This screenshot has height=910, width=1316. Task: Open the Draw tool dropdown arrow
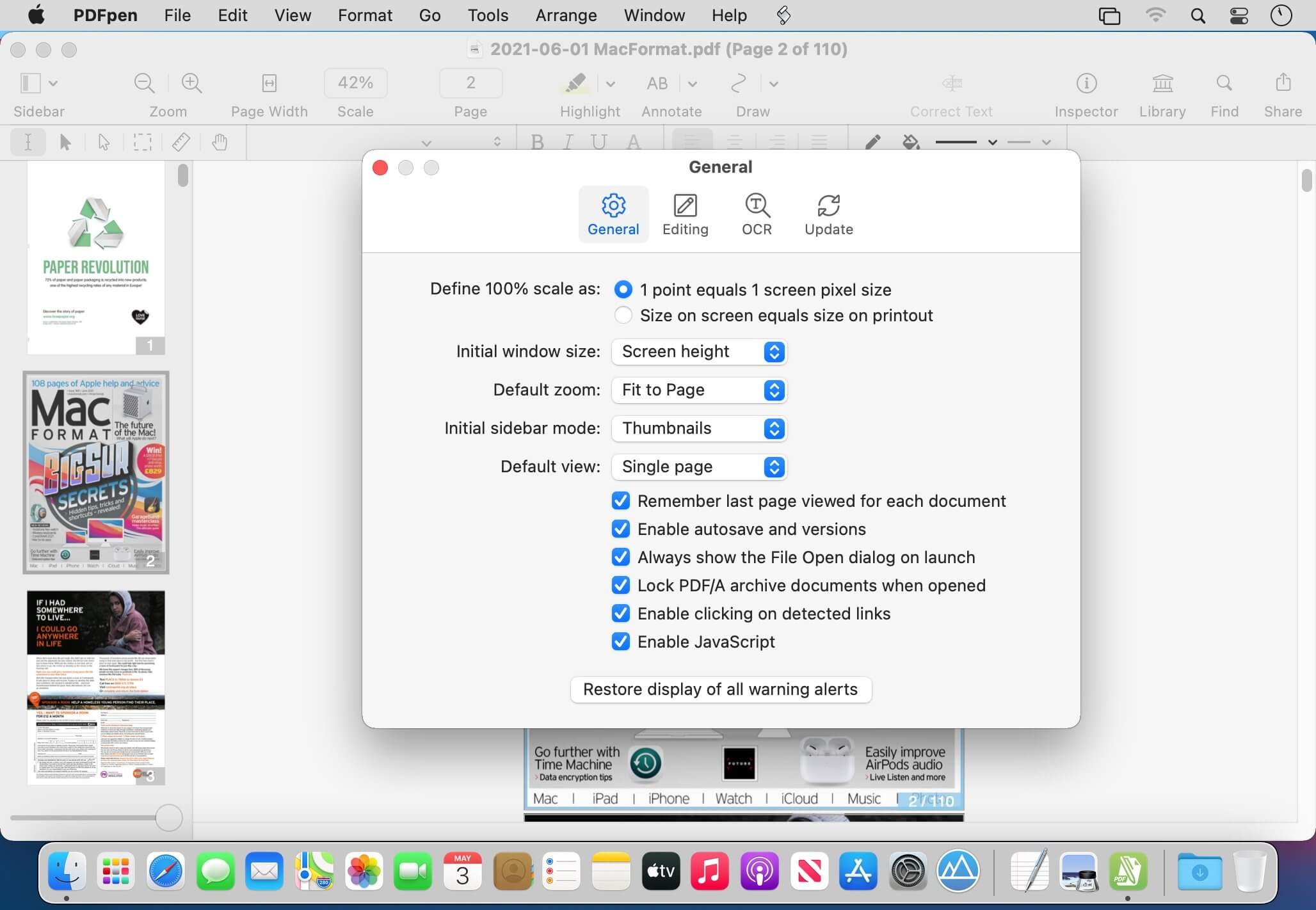coord(774,84)
